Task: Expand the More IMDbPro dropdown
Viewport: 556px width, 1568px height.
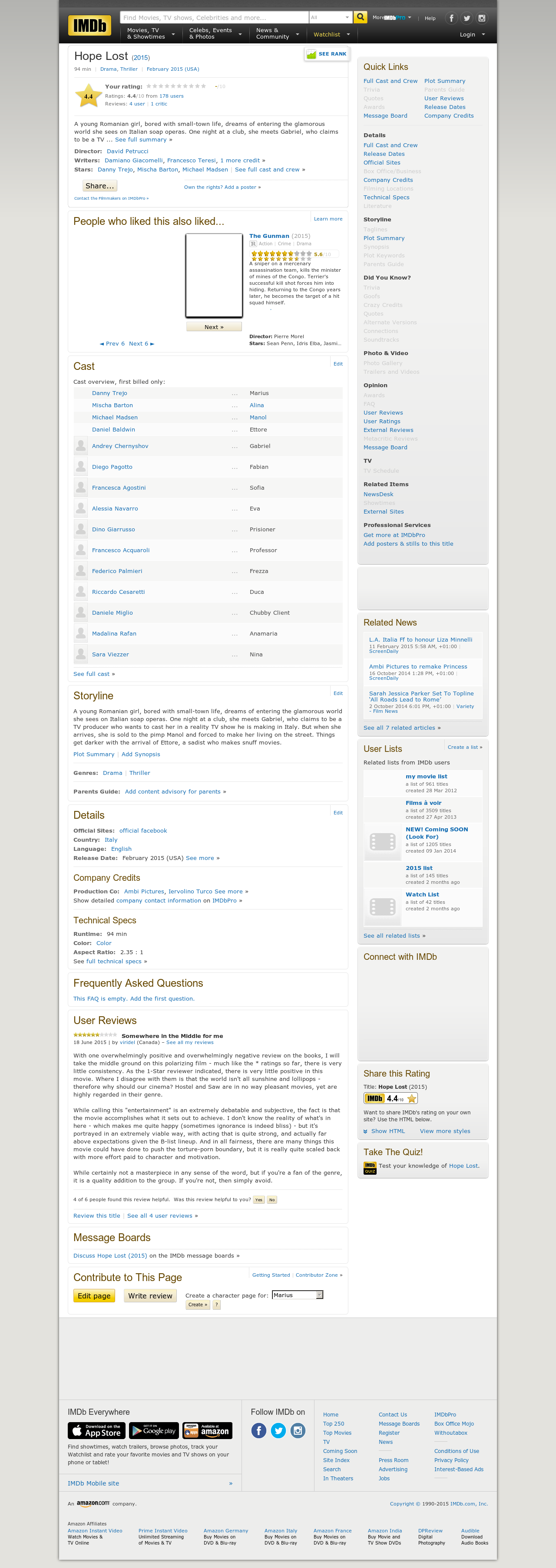Action: 391,18
